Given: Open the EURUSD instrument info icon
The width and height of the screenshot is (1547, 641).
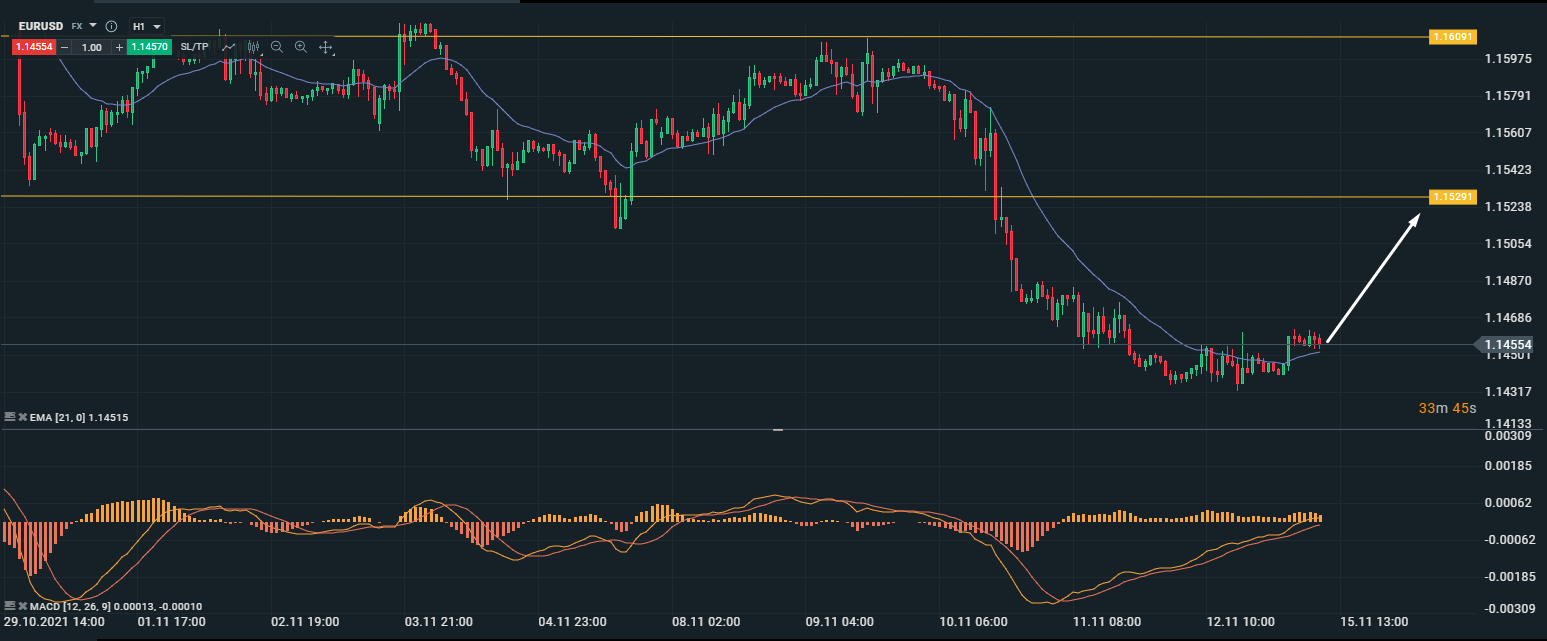Looking at the screenshot, I should click(111, 26).
